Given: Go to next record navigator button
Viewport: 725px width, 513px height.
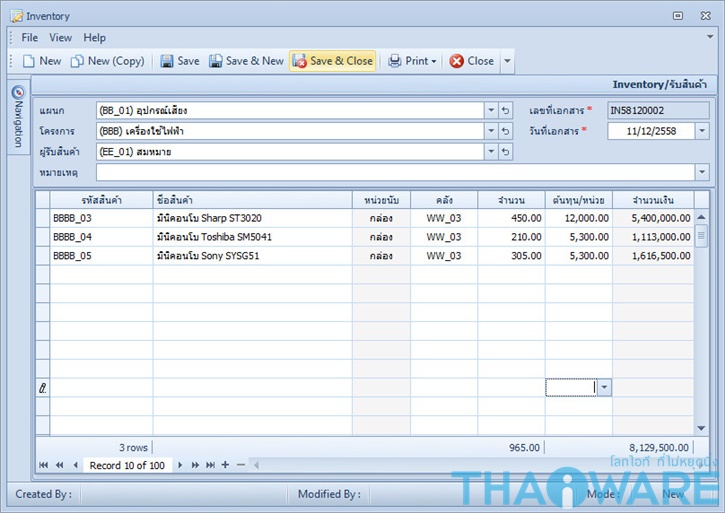Looking at the screenshot, I should (180, 465).
